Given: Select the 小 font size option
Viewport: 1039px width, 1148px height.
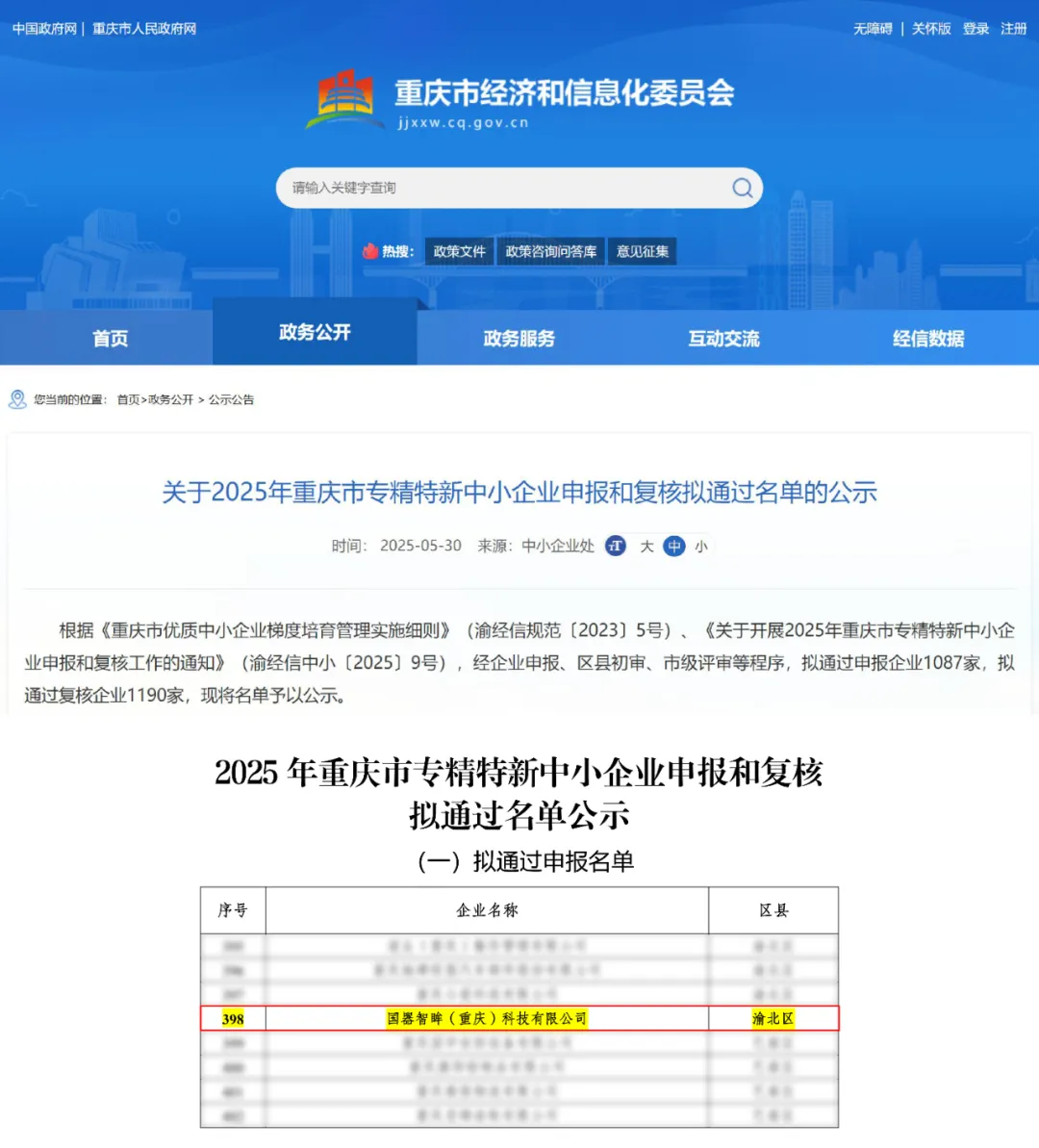Looking at the screenshot, I should pos(700,547).
